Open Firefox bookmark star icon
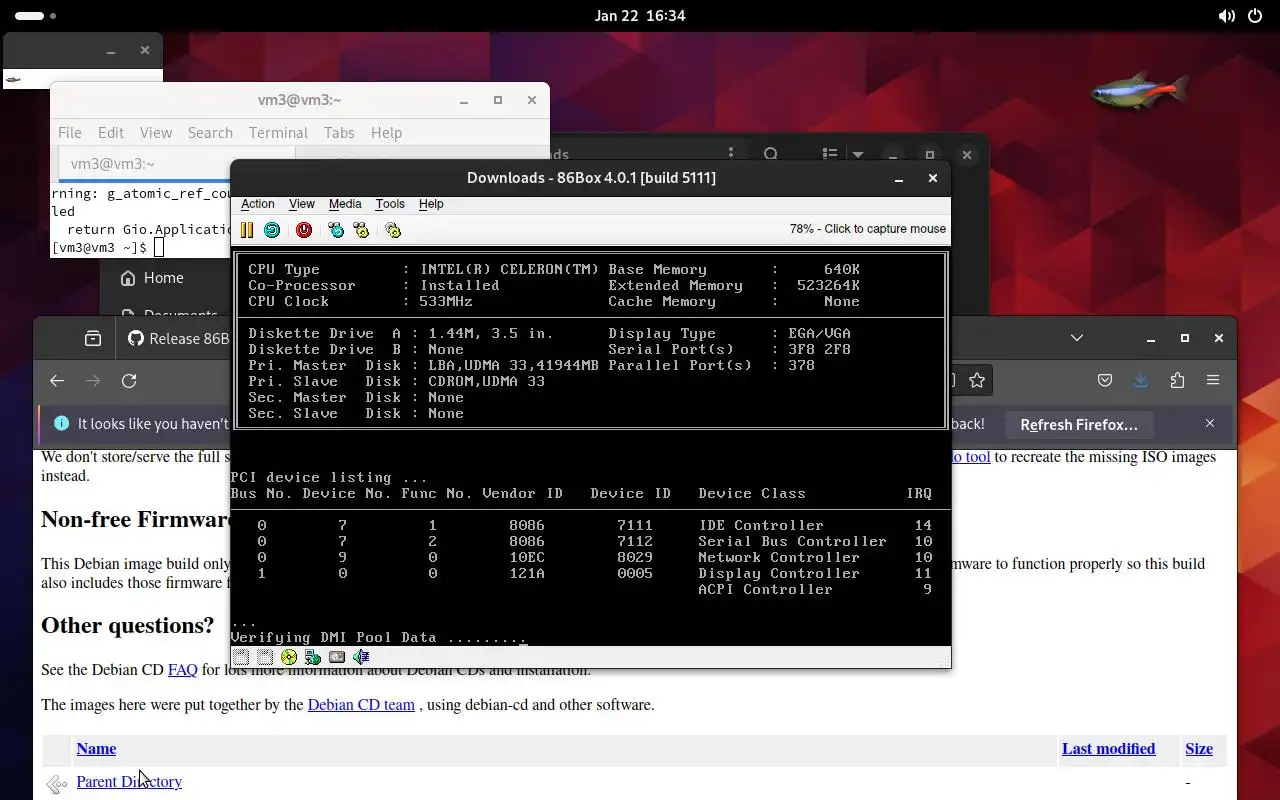Viewport: 1280px width, 800px height. coord(977,380)
